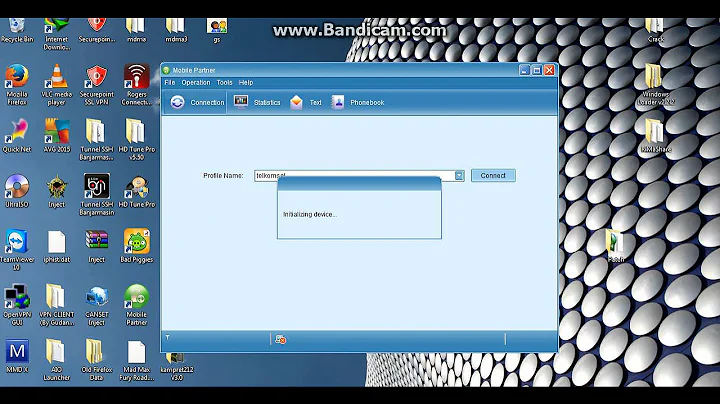Select the Inject WinRAR archive icon

click(96, 247)
